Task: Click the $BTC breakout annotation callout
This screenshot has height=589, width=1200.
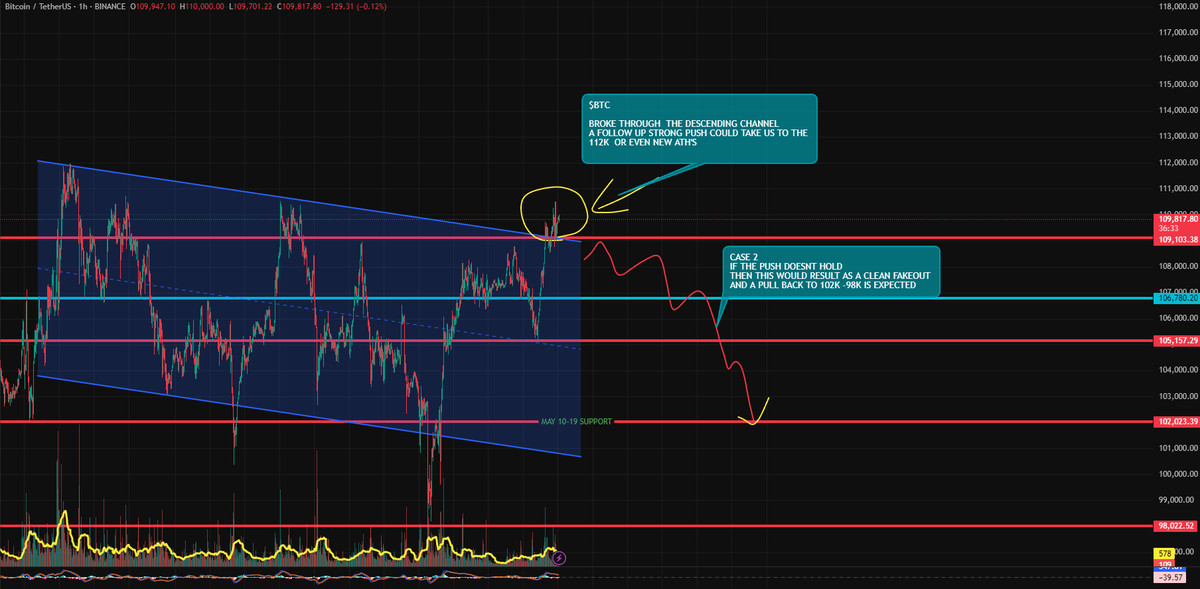Action: click(x=700, y=127)
